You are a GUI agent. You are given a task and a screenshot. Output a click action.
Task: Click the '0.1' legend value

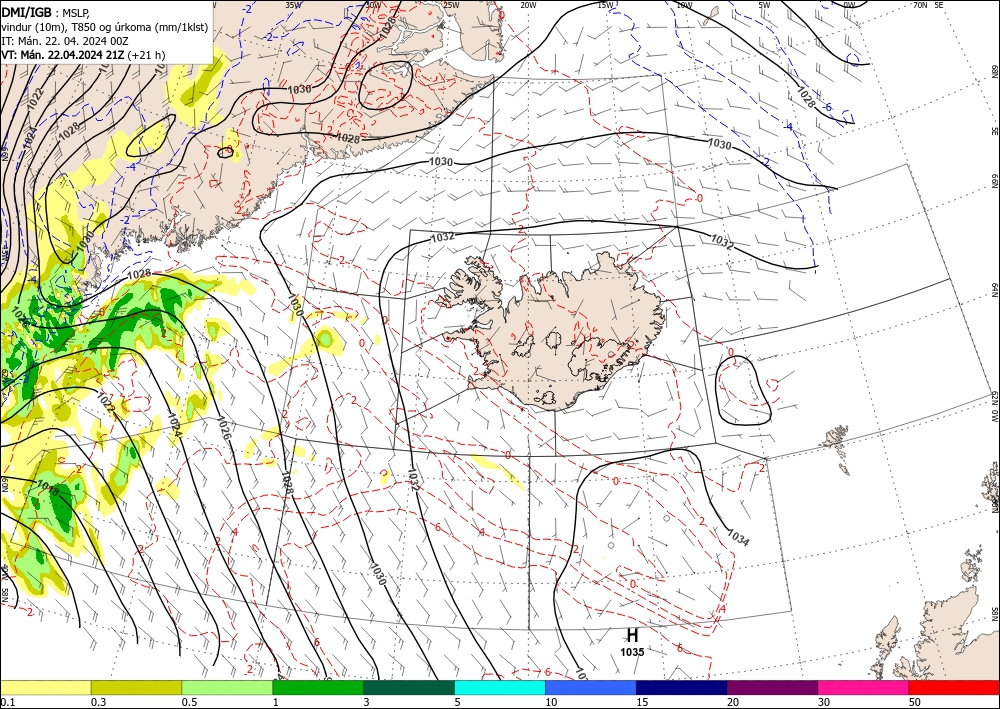(6, 702)
